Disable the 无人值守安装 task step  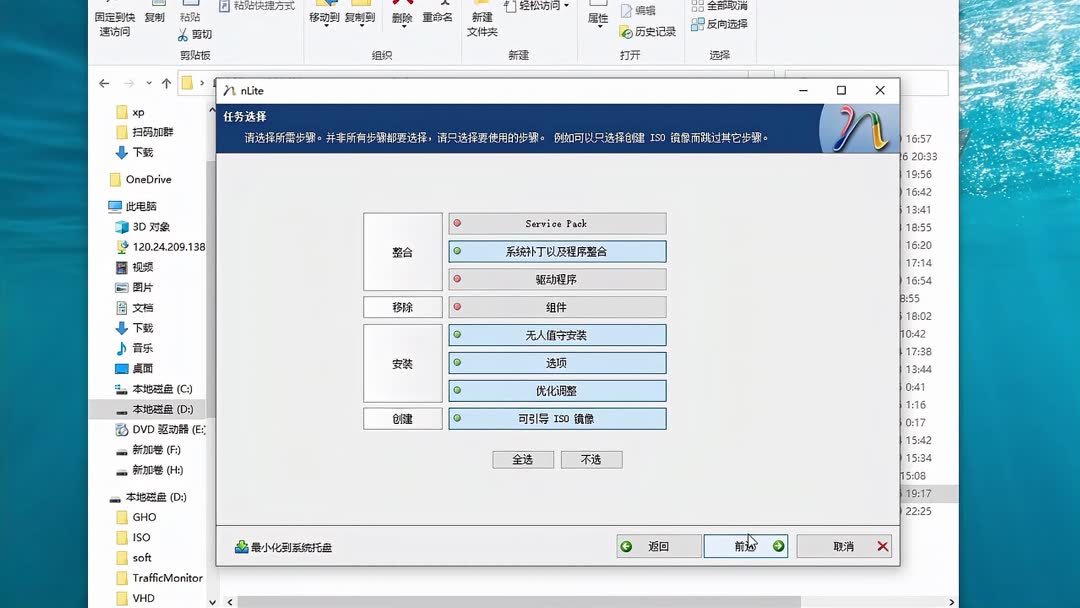pos(556,334)
